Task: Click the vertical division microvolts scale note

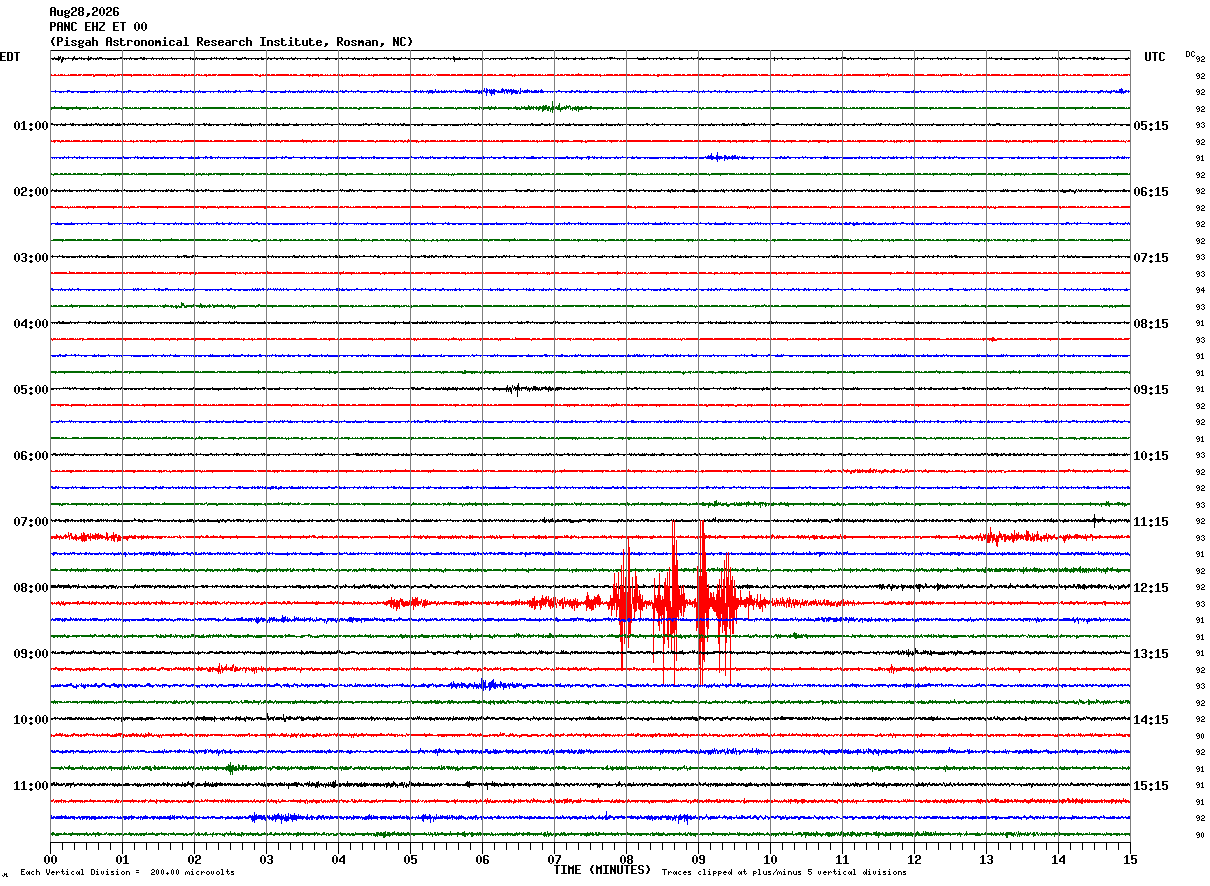Action: click(127, 872)
